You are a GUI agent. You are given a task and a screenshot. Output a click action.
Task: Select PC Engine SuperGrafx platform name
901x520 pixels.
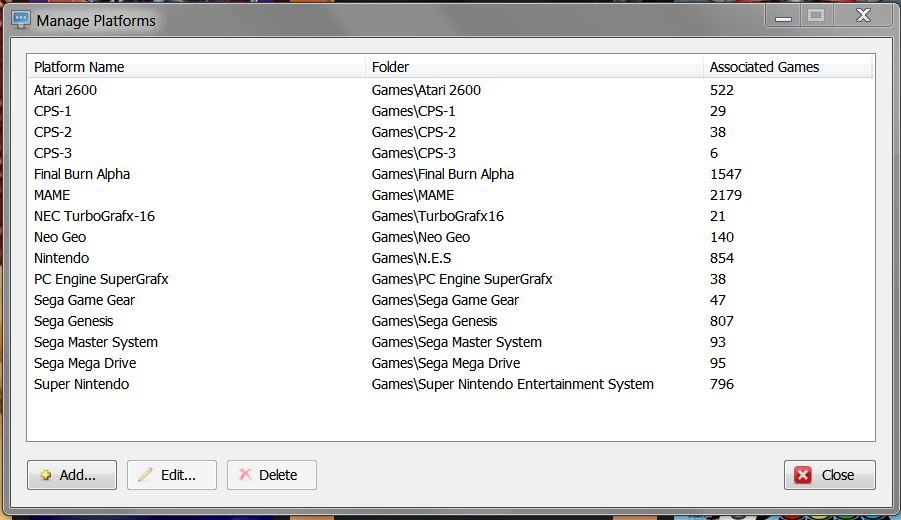click(x=101, y=279)
